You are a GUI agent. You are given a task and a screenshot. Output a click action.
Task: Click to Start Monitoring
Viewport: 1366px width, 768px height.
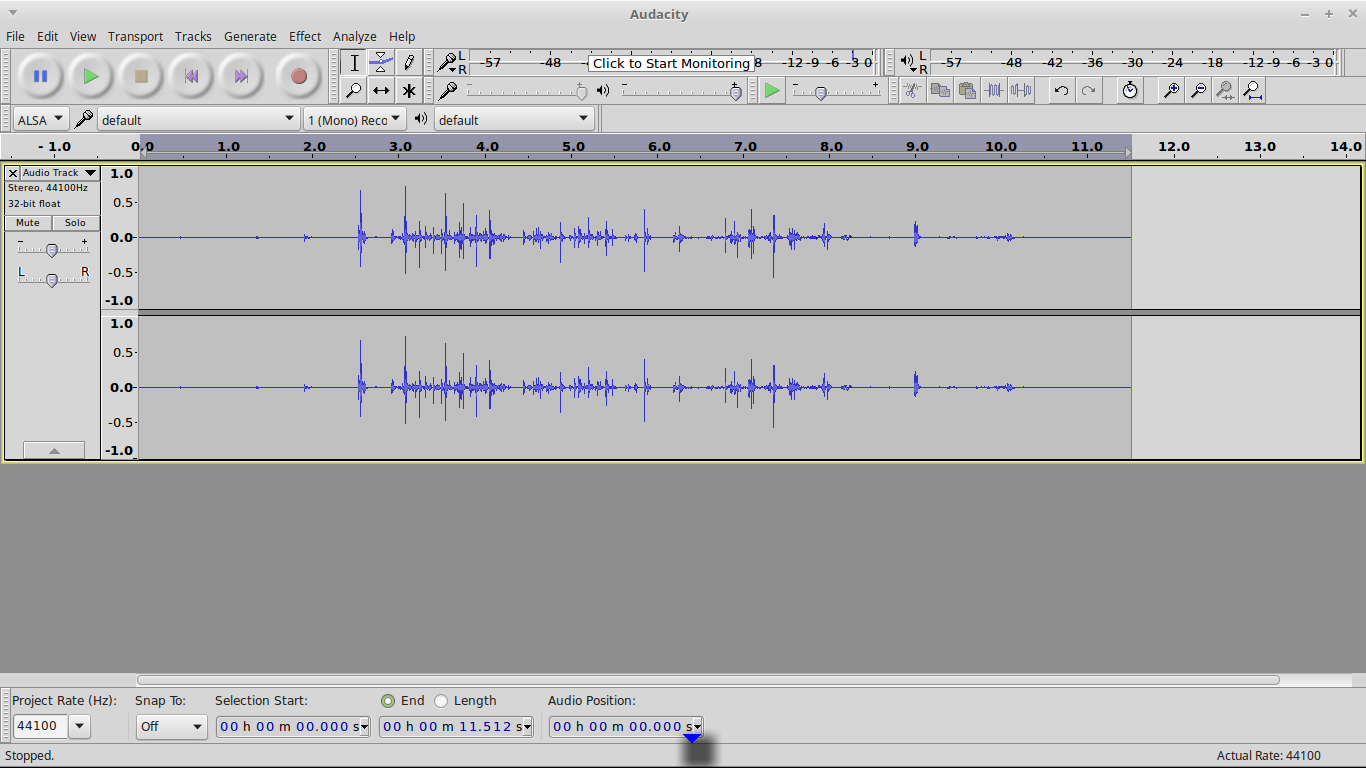(675, 63)
